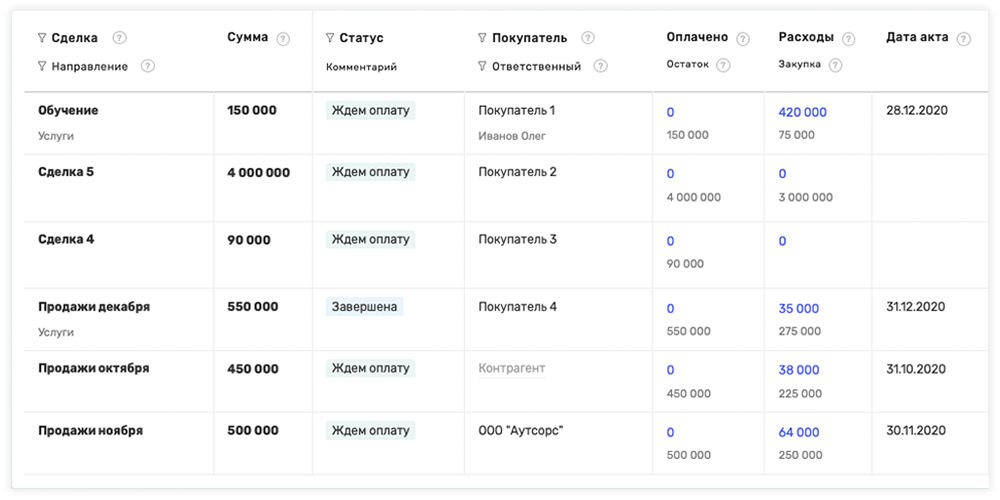Open the Сделка column filter
1000x500 pixels.
point(41,38)
